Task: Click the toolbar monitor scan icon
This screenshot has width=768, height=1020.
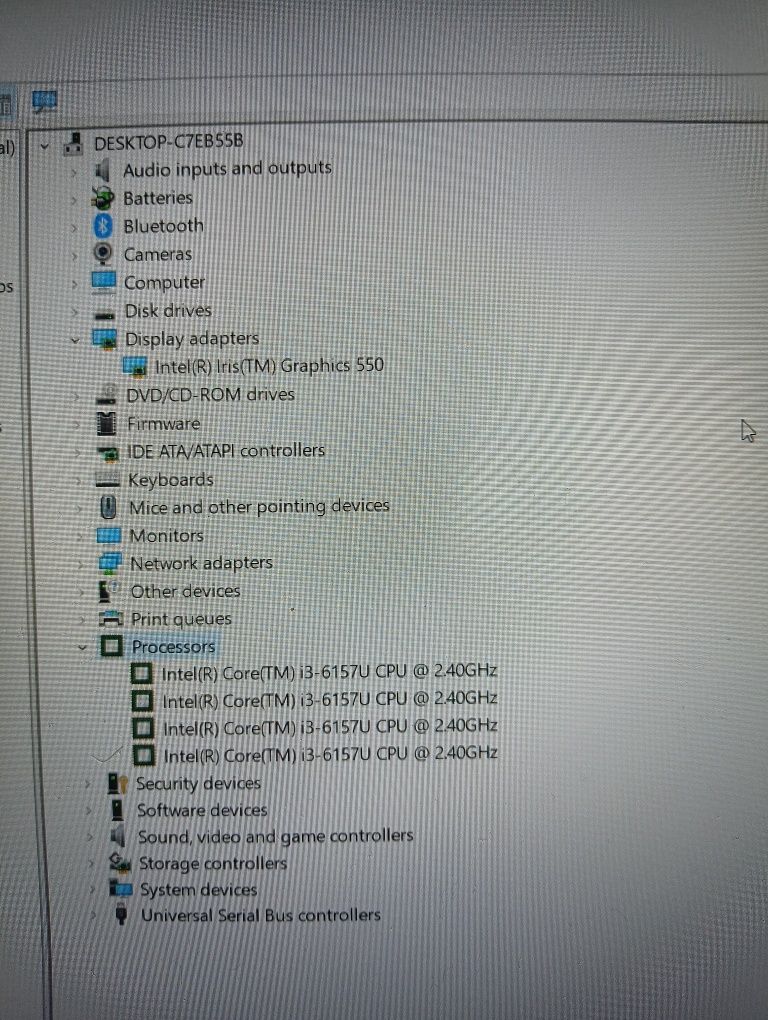Action: tap(44, 101)
